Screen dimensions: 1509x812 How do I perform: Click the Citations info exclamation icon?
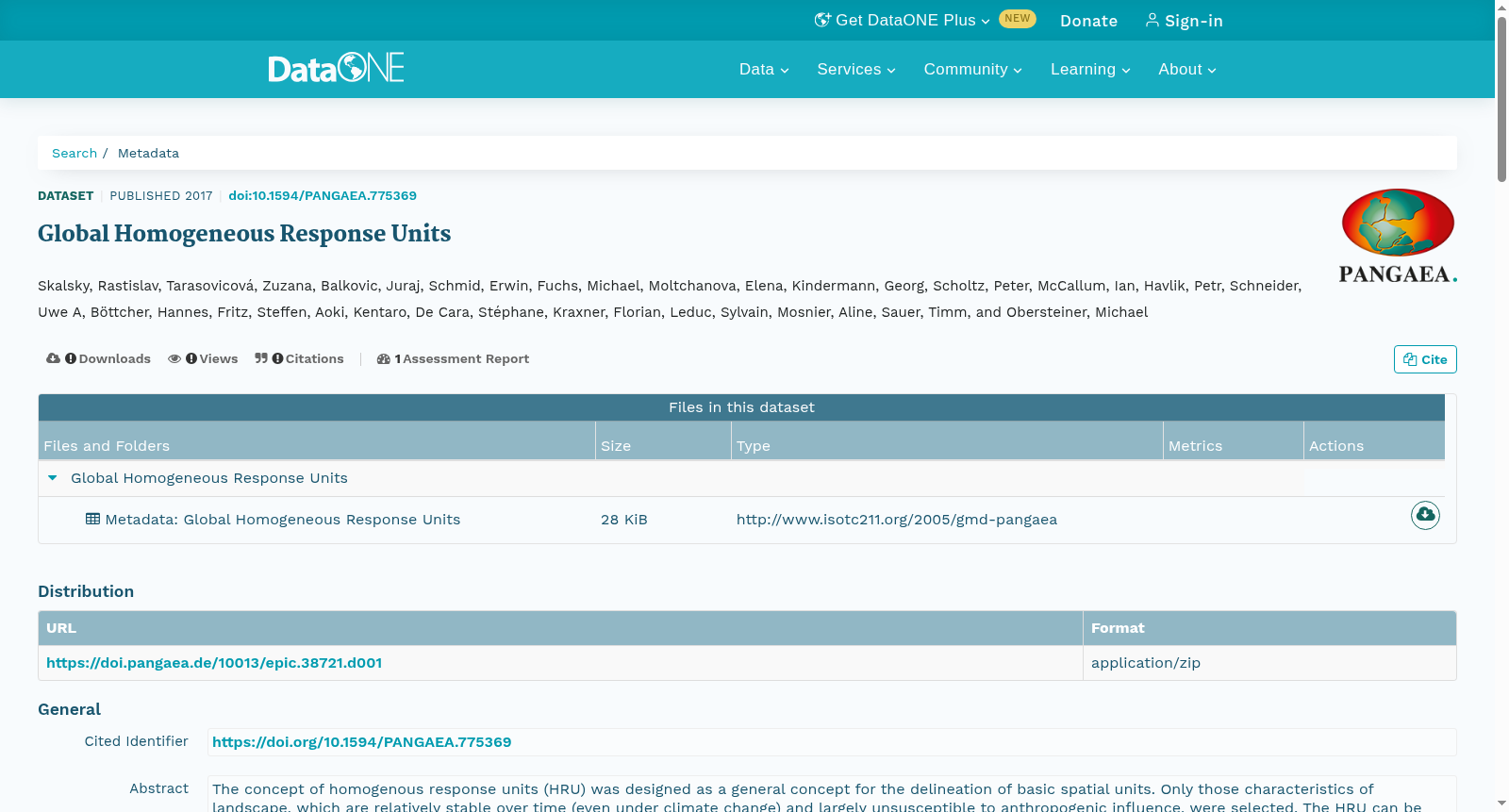coord(277,358)
